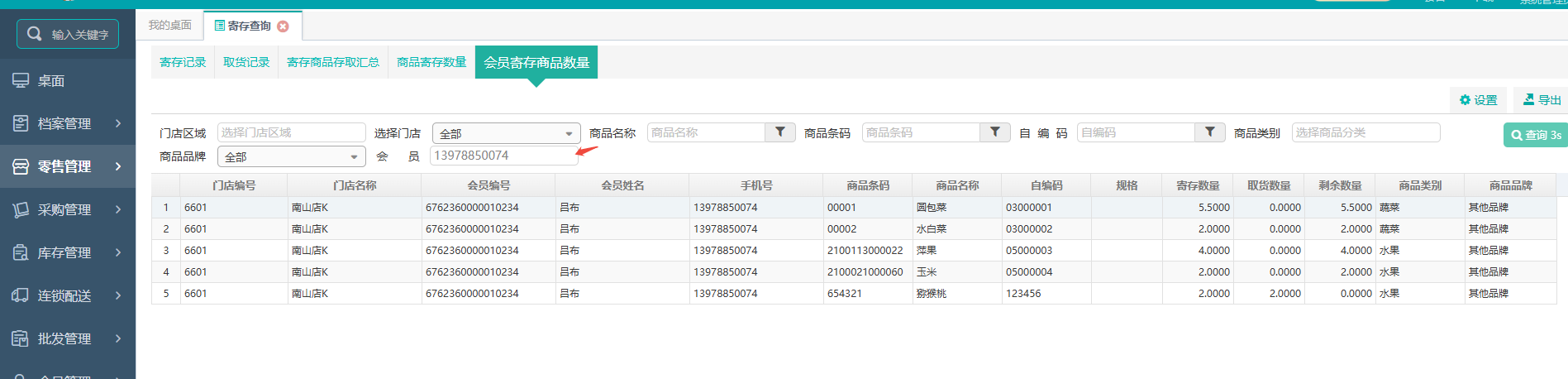The image size is (1568, 379).
Task: Click the 选择商品分类 input field
Action: [x=1365, y=132]
